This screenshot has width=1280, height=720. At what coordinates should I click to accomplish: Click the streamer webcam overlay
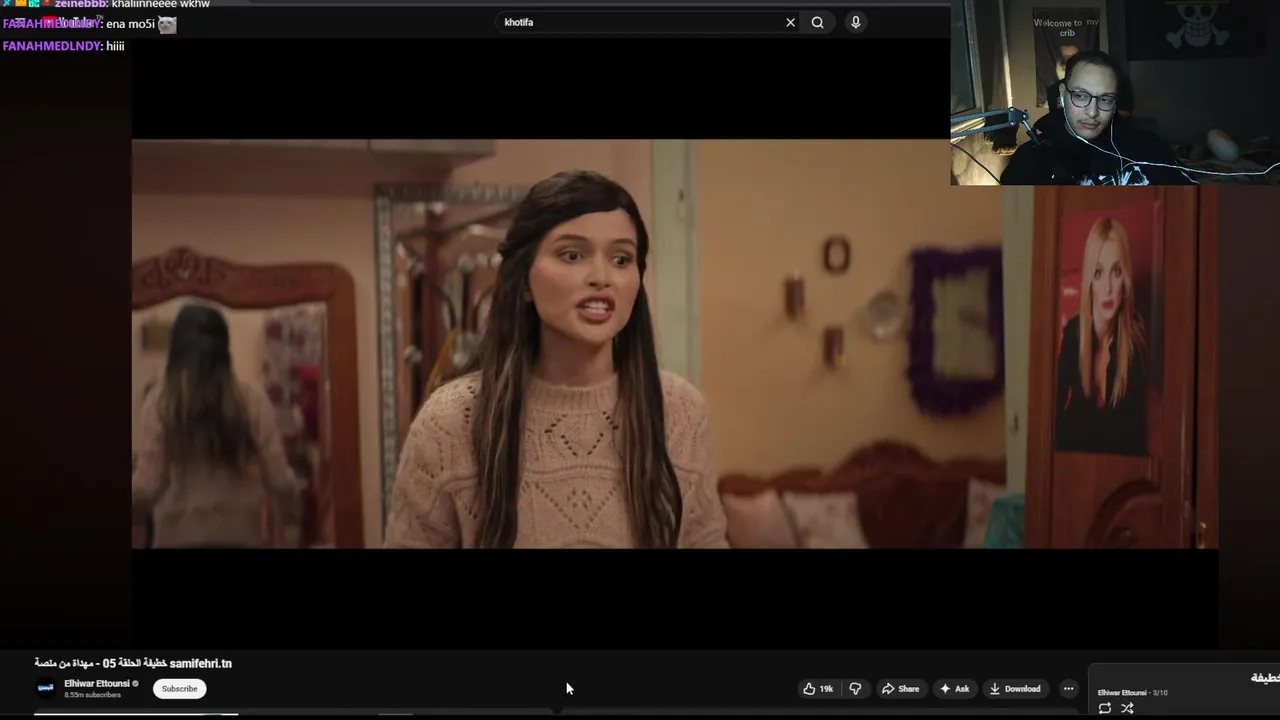[x=1115, y=93]
